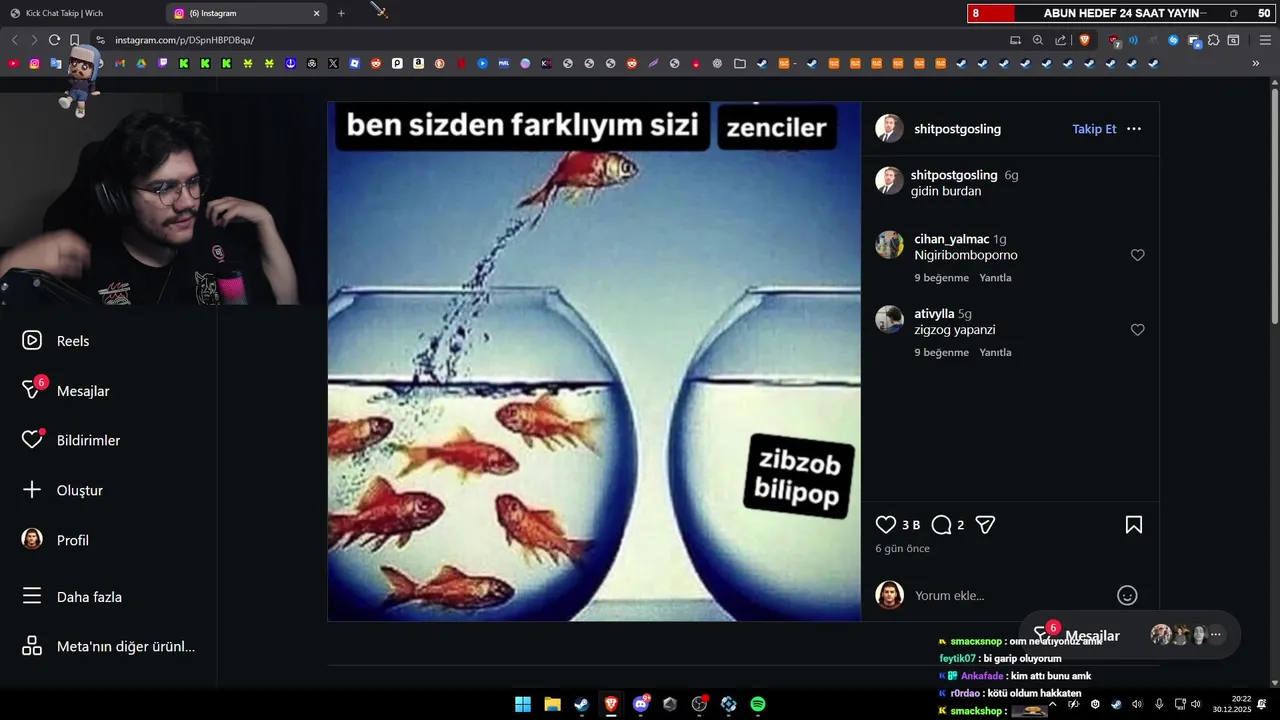Image resolution: width=1280 pixels, height=720 pixels.
Task: View 9 beğenme on ativylla's comment
Action: click(941, 353)
